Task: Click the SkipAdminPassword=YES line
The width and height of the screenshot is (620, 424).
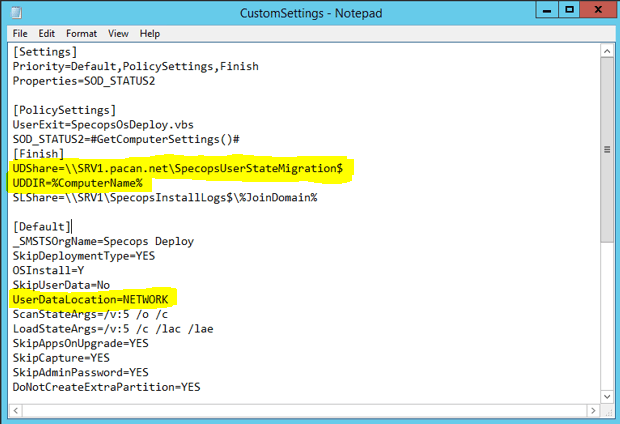Action: pyautogui.click(x=81, y=373)
